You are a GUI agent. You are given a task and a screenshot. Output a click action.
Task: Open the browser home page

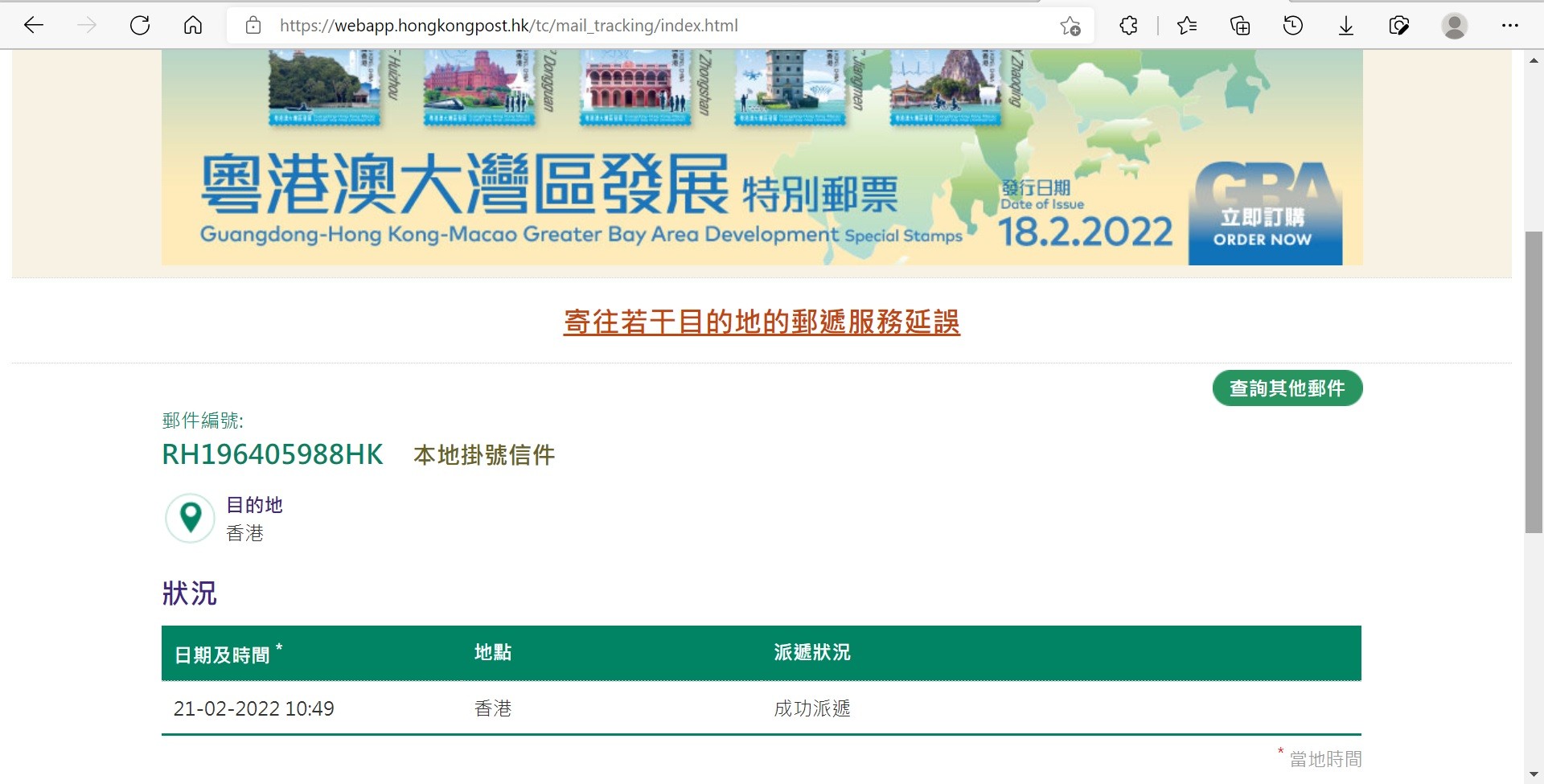point(193,26)
